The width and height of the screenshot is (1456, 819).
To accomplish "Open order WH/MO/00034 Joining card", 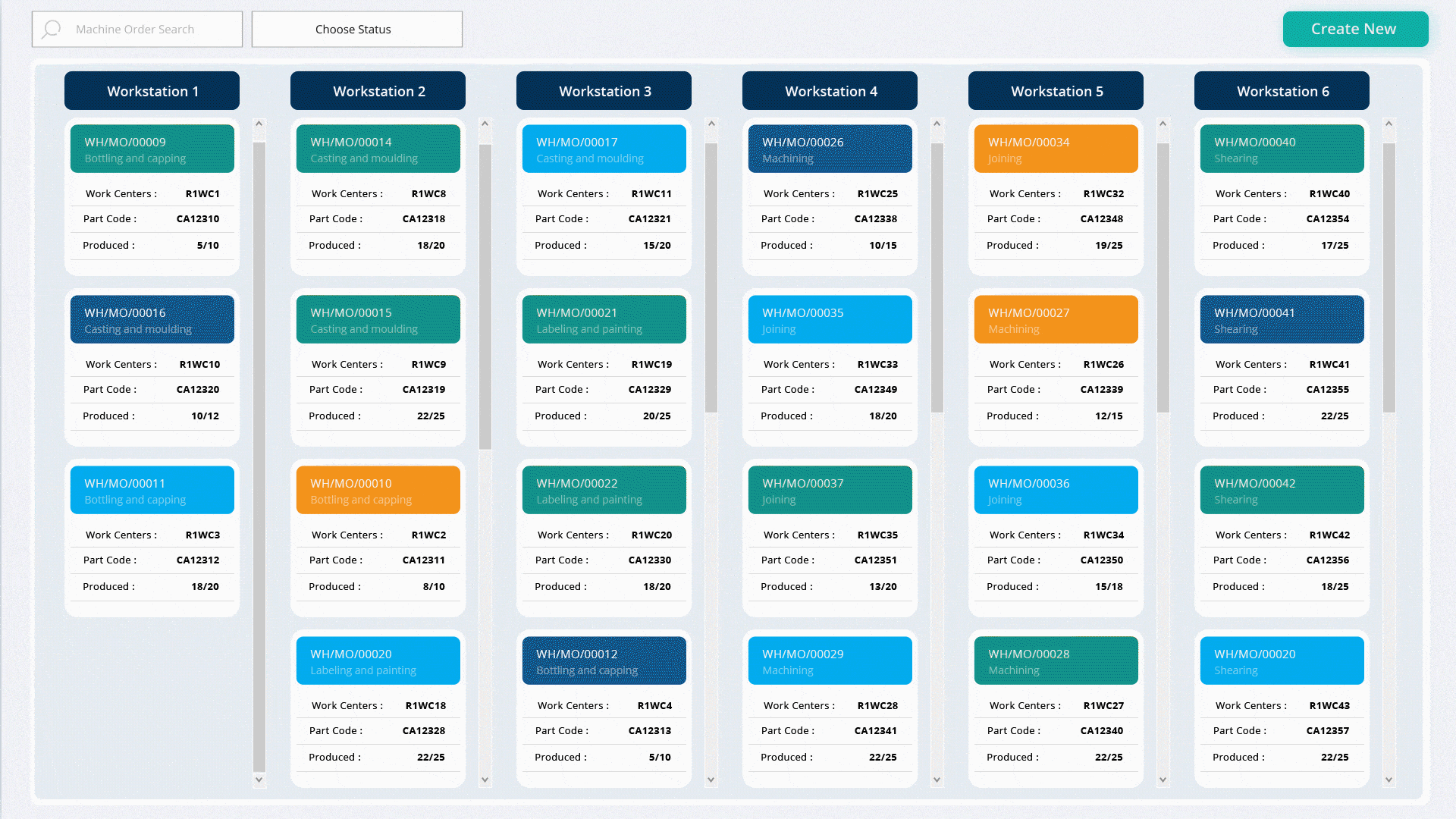I will [x=1056, y=149].
